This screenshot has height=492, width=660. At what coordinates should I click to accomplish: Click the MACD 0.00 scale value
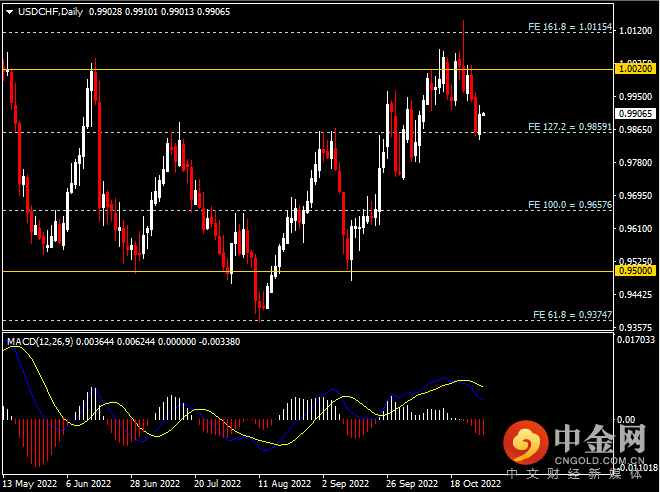click(626, 420)
